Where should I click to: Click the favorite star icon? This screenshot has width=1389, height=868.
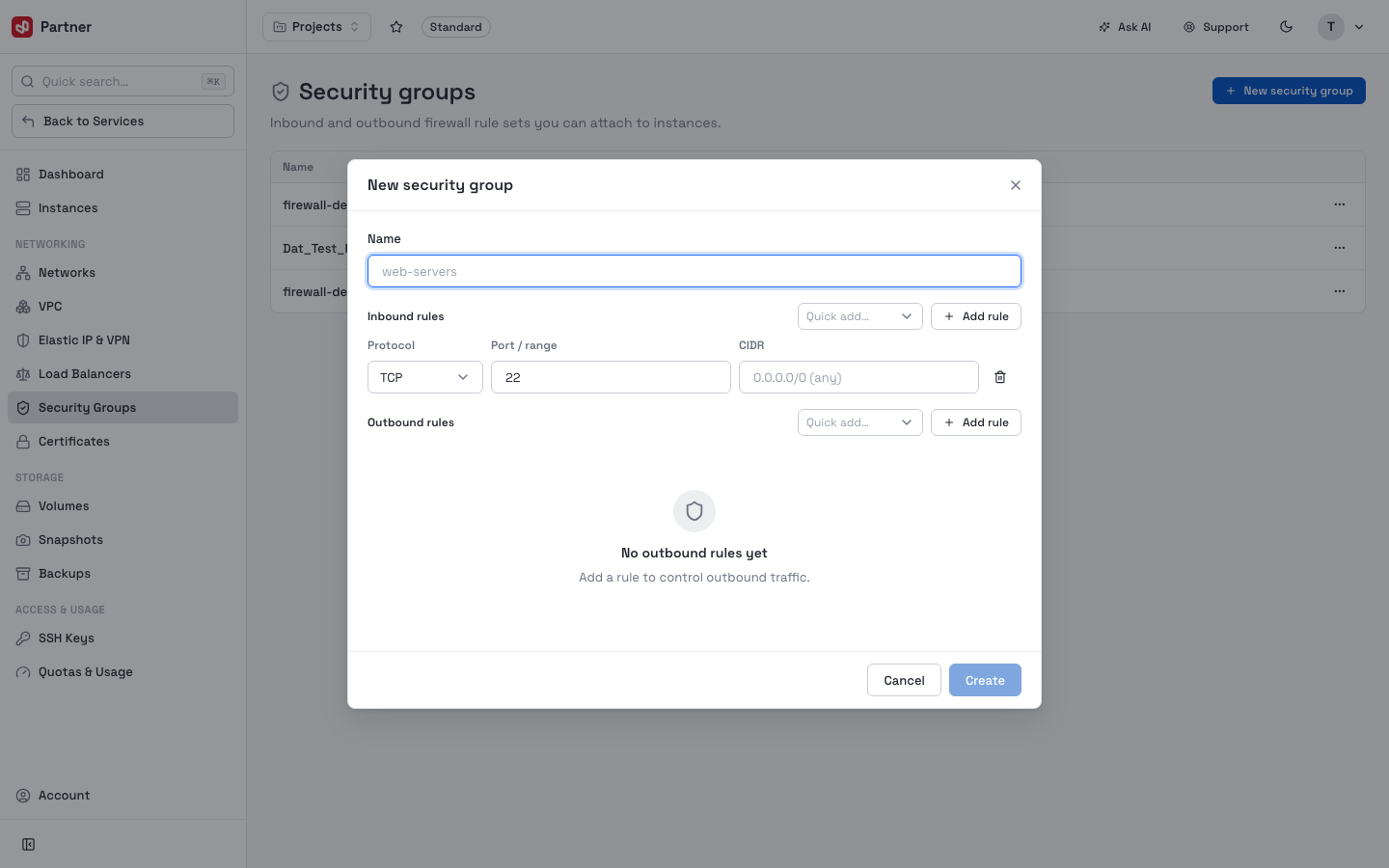click(x=396, y=27)
